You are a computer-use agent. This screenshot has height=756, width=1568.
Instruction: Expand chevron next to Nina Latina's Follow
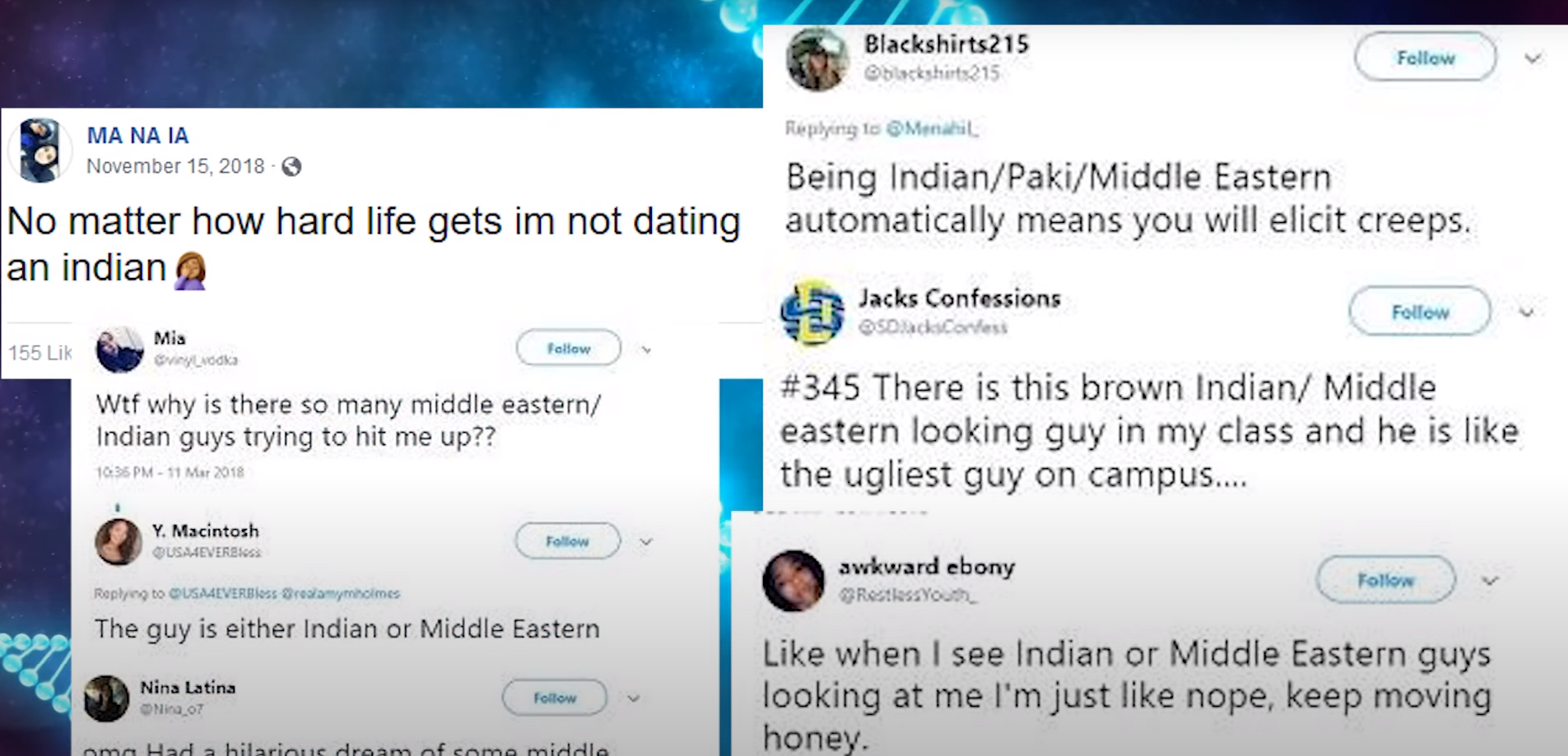633,698
